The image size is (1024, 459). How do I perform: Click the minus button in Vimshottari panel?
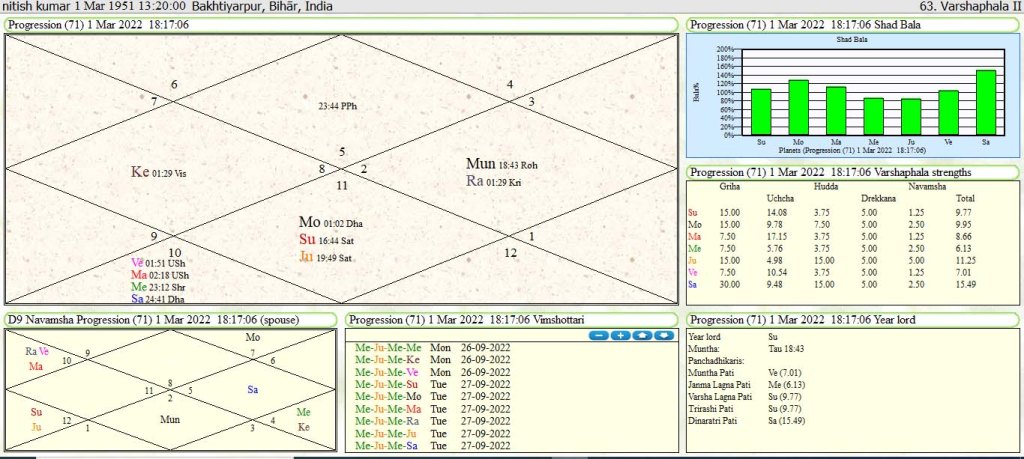(x=599, y=335)
